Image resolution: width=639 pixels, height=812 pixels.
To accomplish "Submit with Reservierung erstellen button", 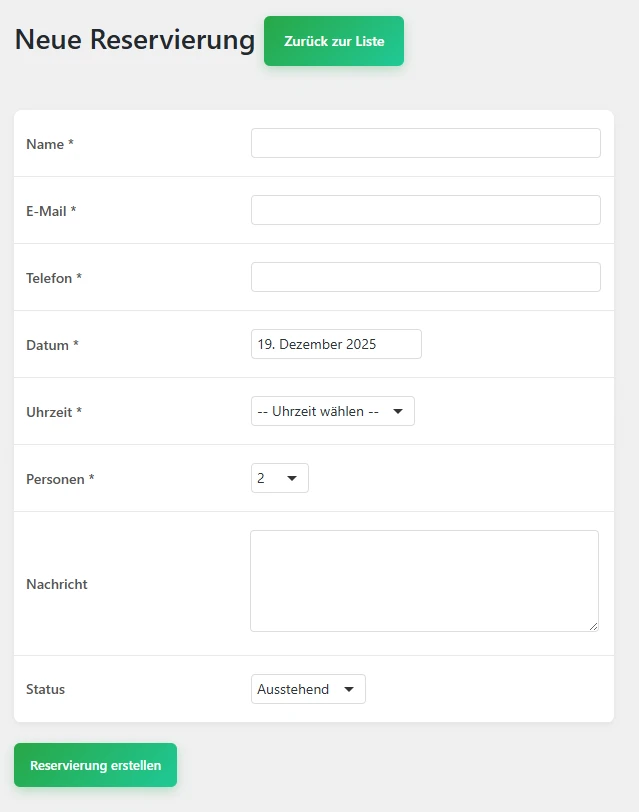I will point(95,765).
